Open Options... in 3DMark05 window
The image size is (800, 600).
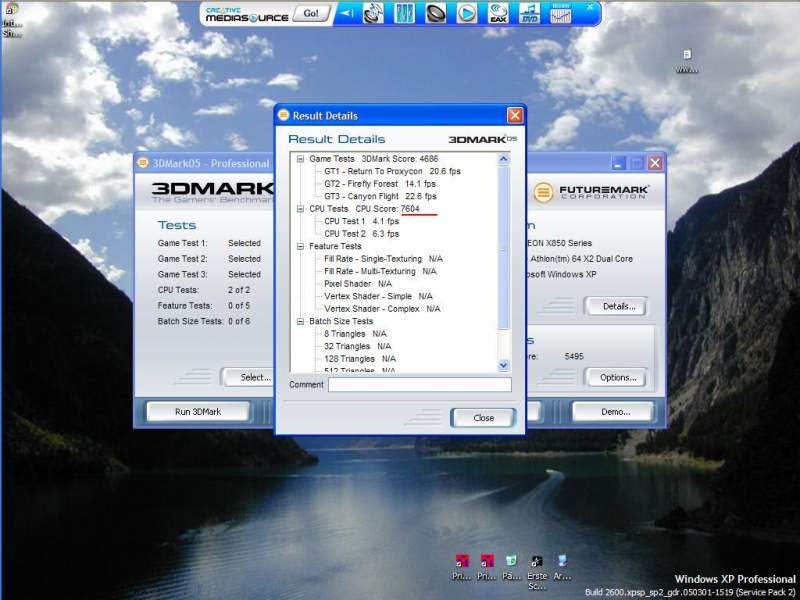pyautogui.click(x=618, y=378)
